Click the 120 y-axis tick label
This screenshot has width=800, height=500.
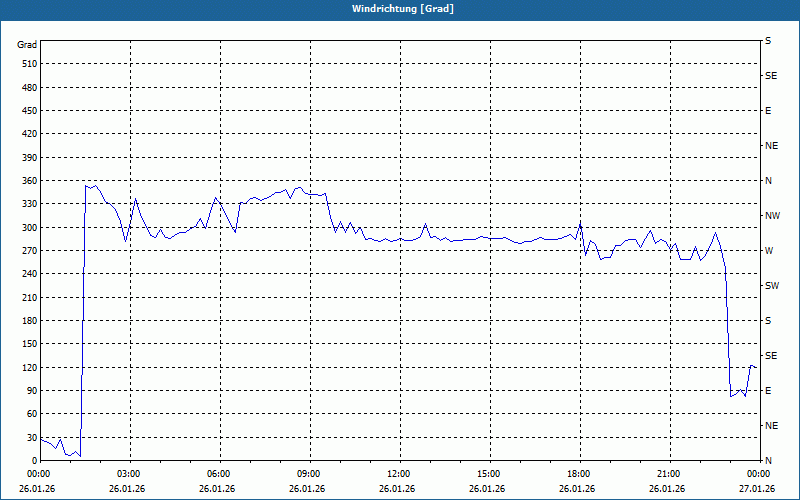[x=30, y=367]
